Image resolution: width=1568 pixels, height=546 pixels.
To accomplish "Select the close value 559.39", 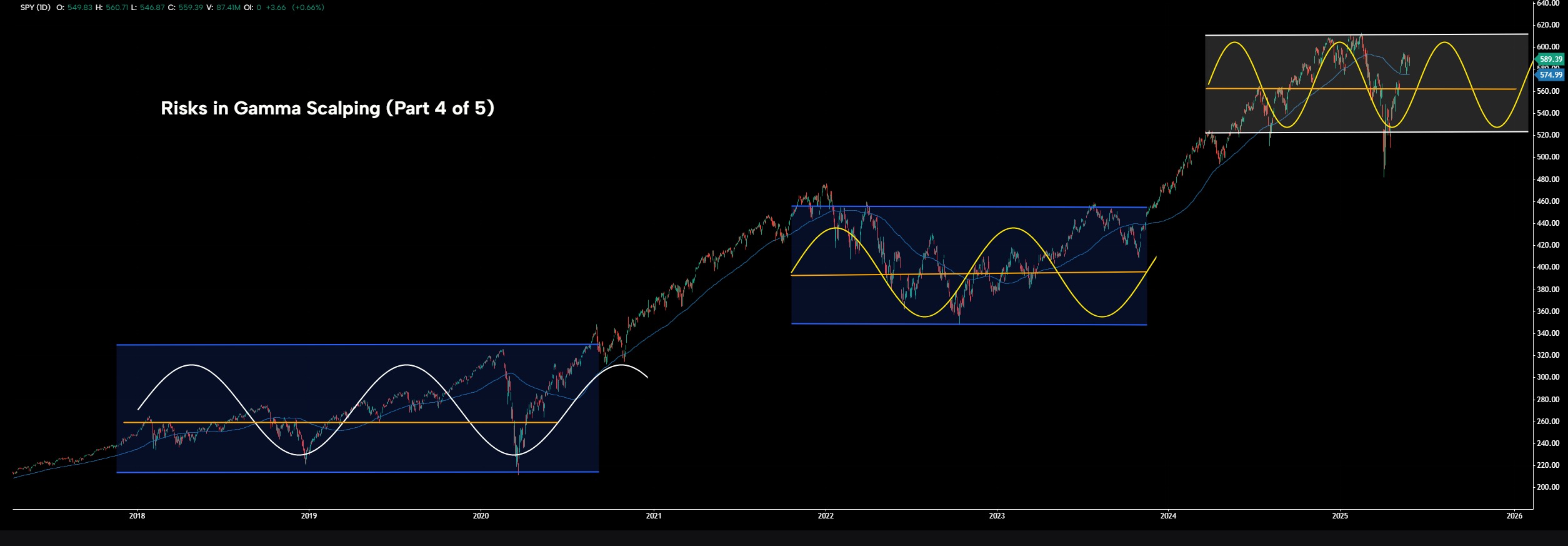I will point(190,8).
